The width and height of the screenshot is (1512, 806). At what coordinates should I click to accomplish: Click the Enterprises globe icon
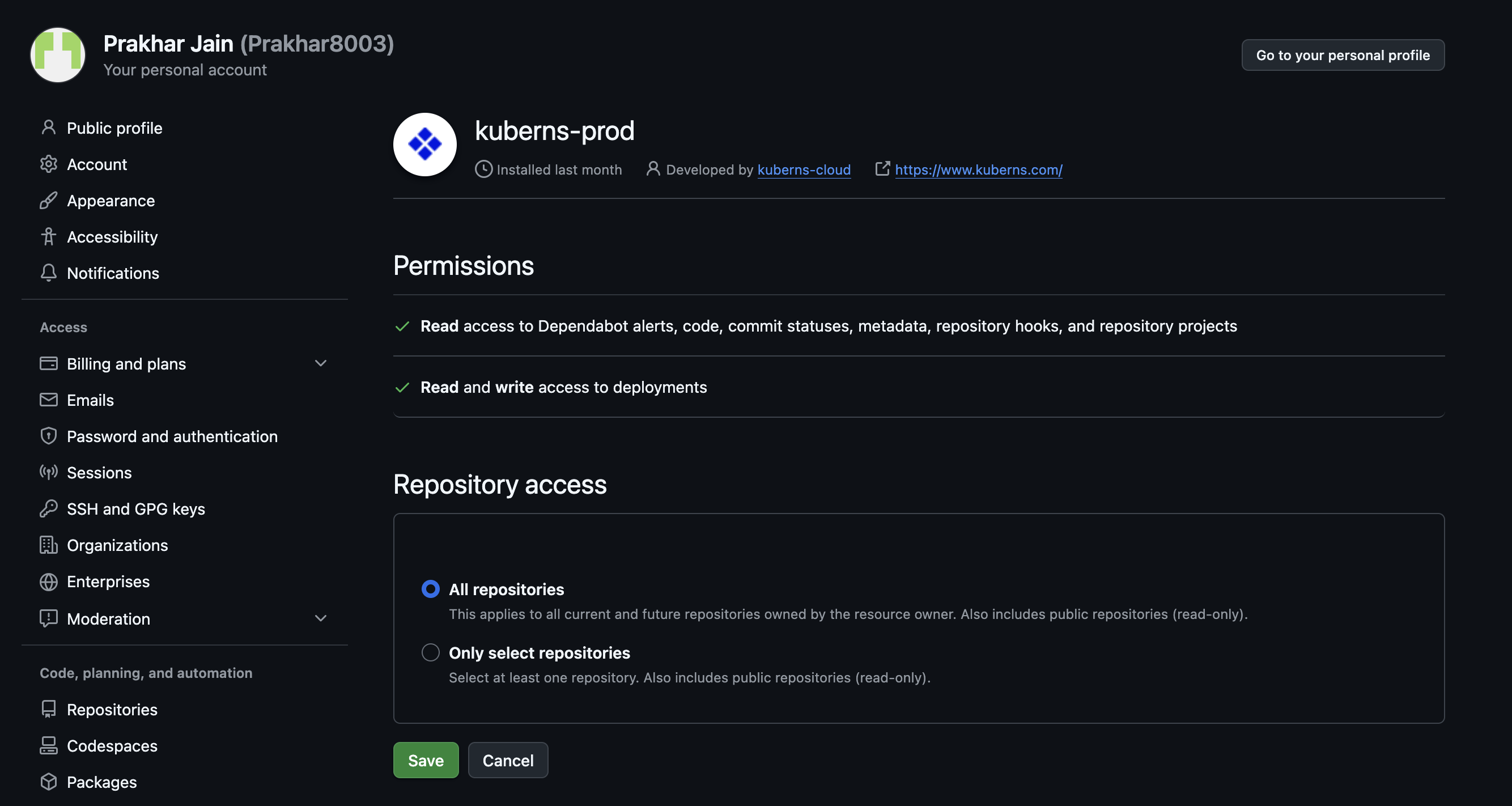[48, 581]
